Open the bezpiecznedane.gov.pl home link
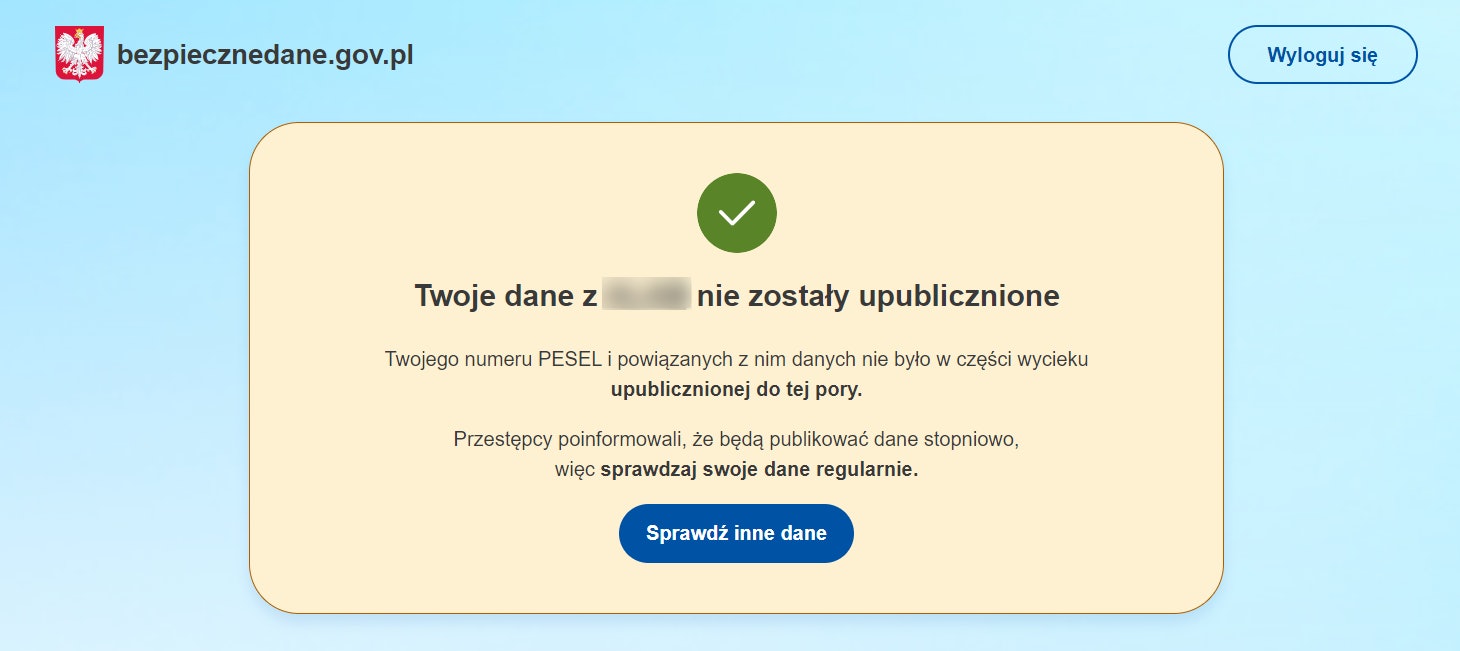 (265, 55)
